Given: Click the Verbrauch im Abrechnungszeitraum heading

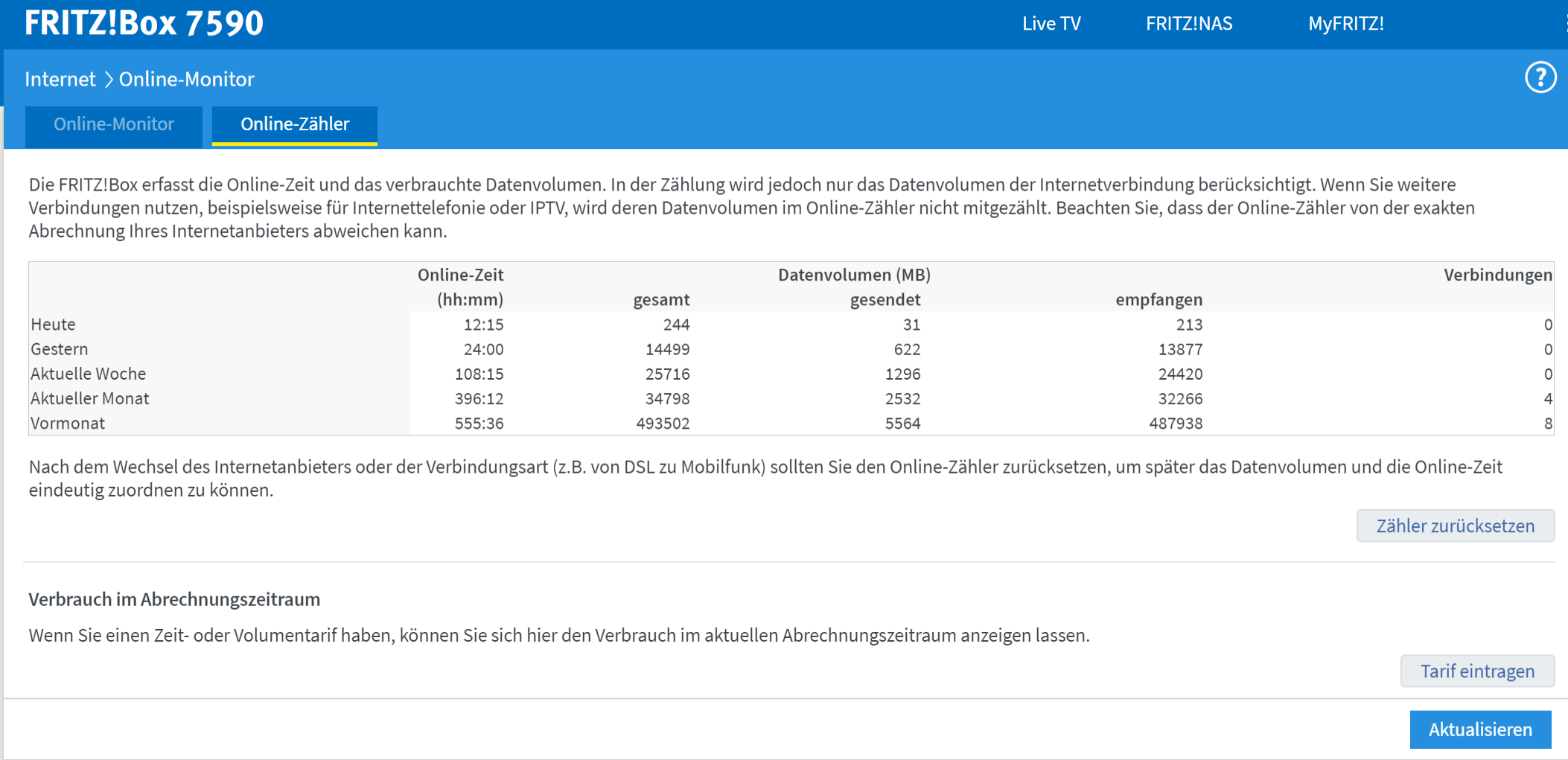Looking at the screenshot, I should point(174,599).
